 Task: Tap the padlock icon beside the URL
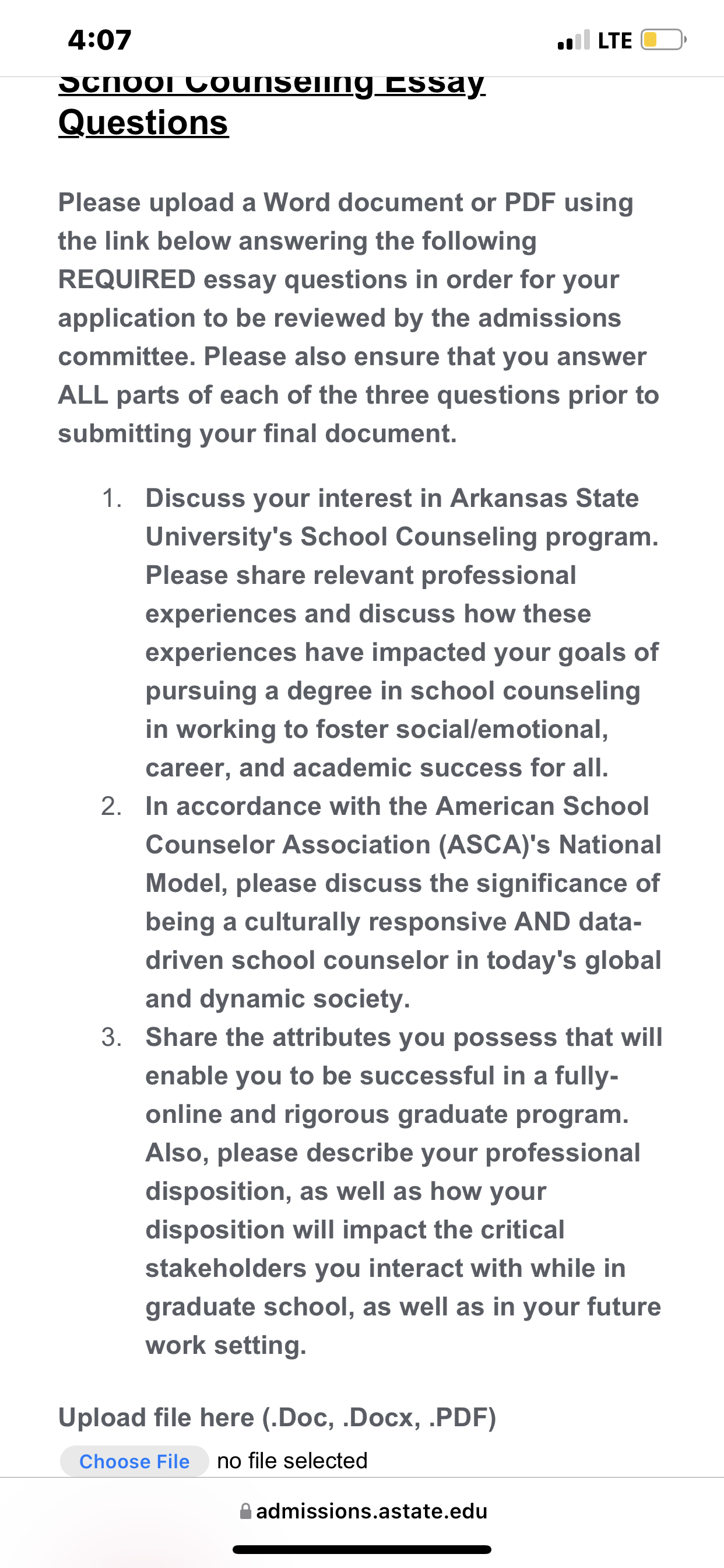click(x=246, y=1511)
